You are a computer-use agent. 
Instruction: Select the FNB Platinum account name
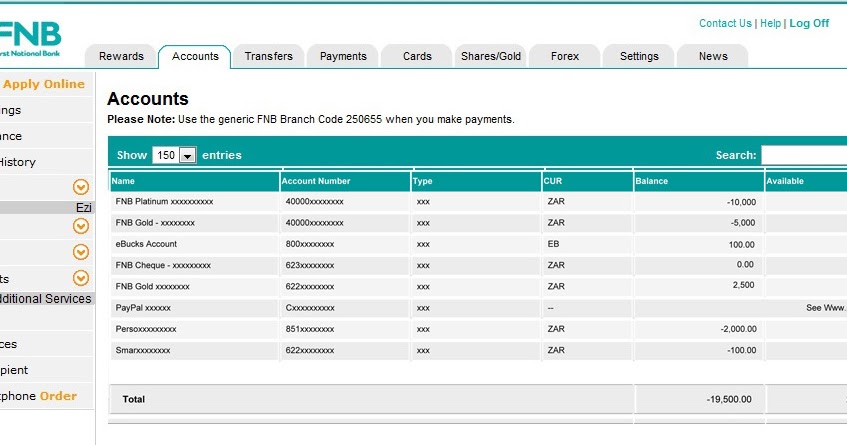click(x=164, y=201)
